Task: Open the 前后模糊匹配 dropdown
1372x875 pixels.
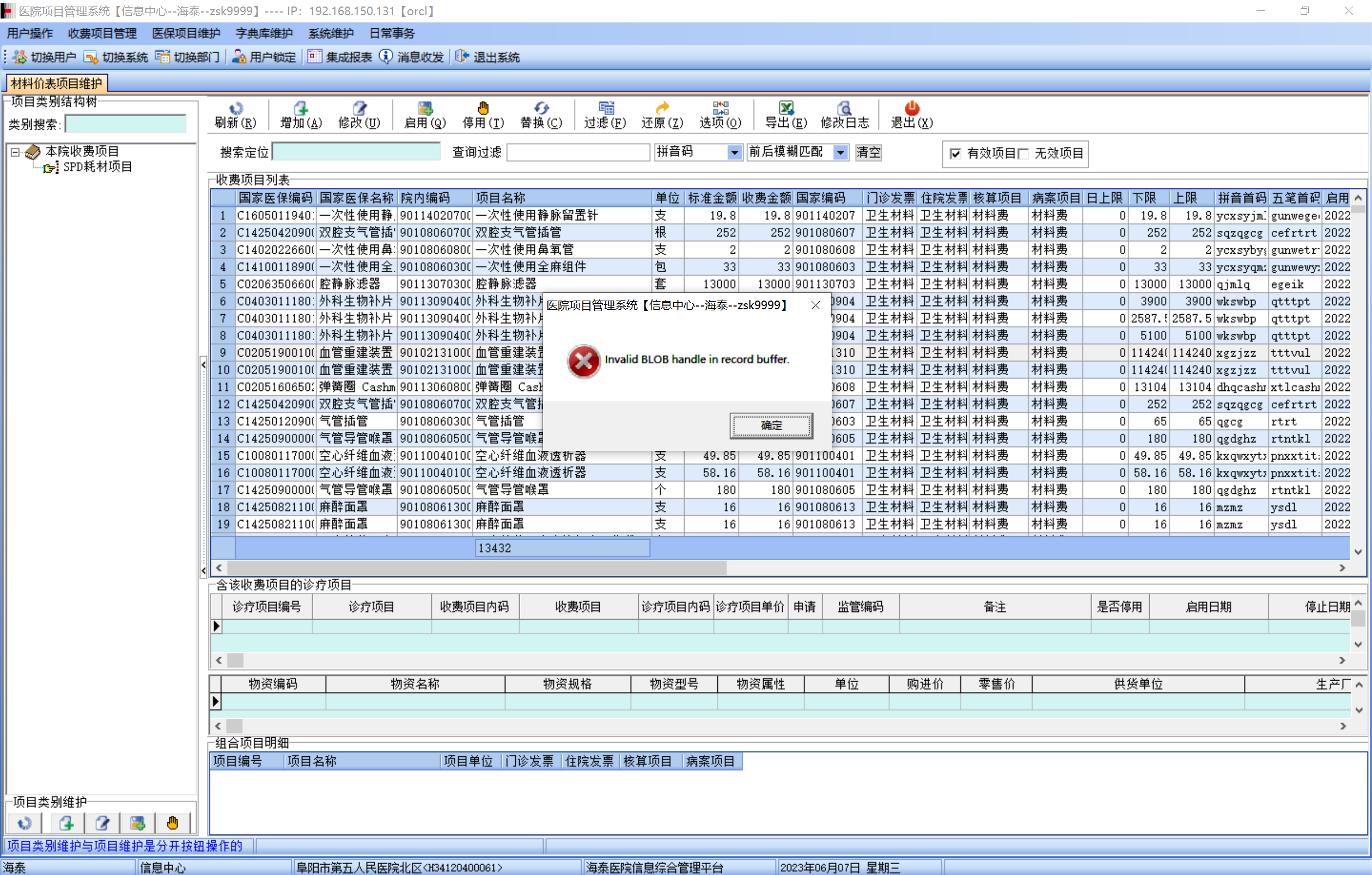Action: pos(840,152)
